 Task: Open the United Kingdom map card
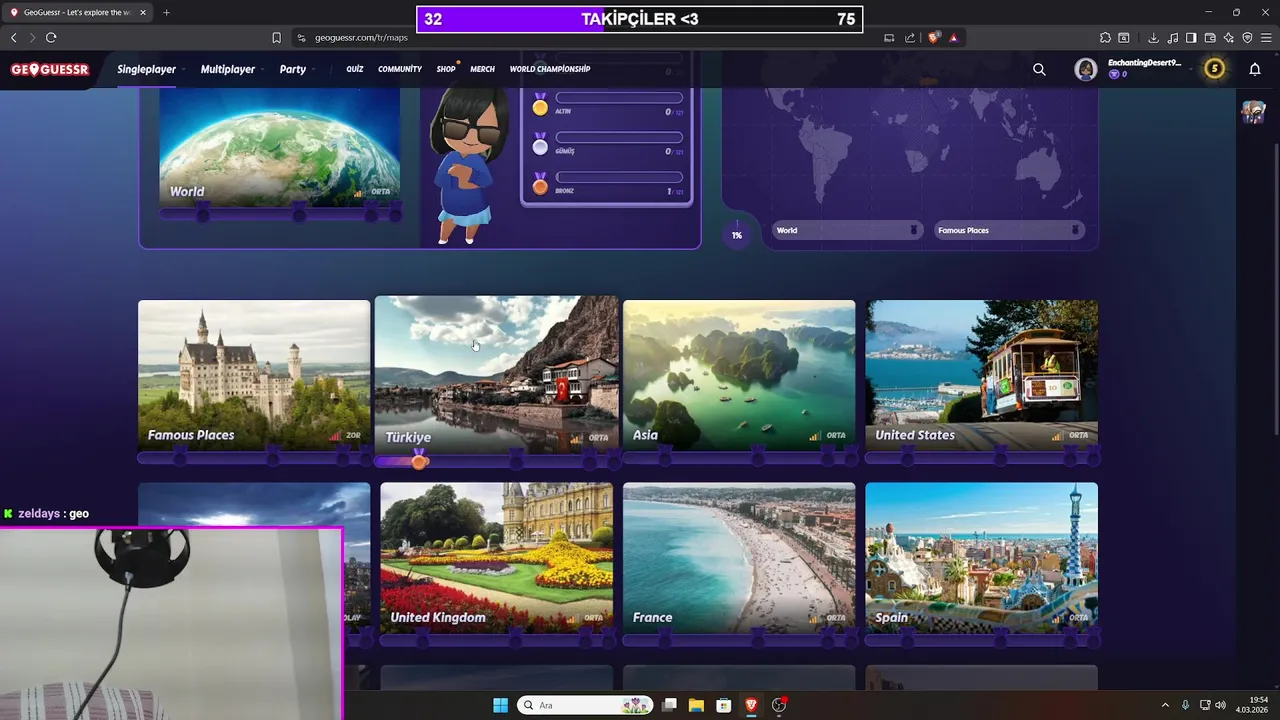coord(497,558)
